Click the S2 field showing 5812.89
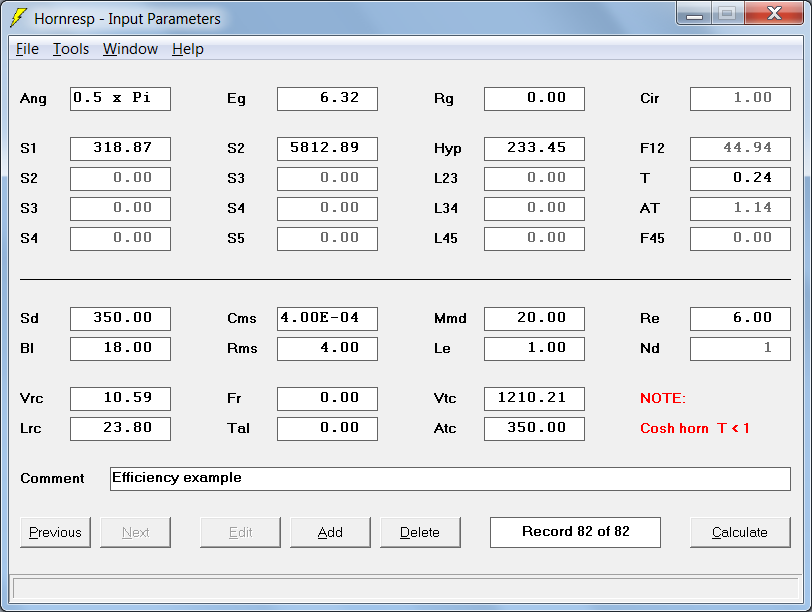812x612 pixels. 327,149
